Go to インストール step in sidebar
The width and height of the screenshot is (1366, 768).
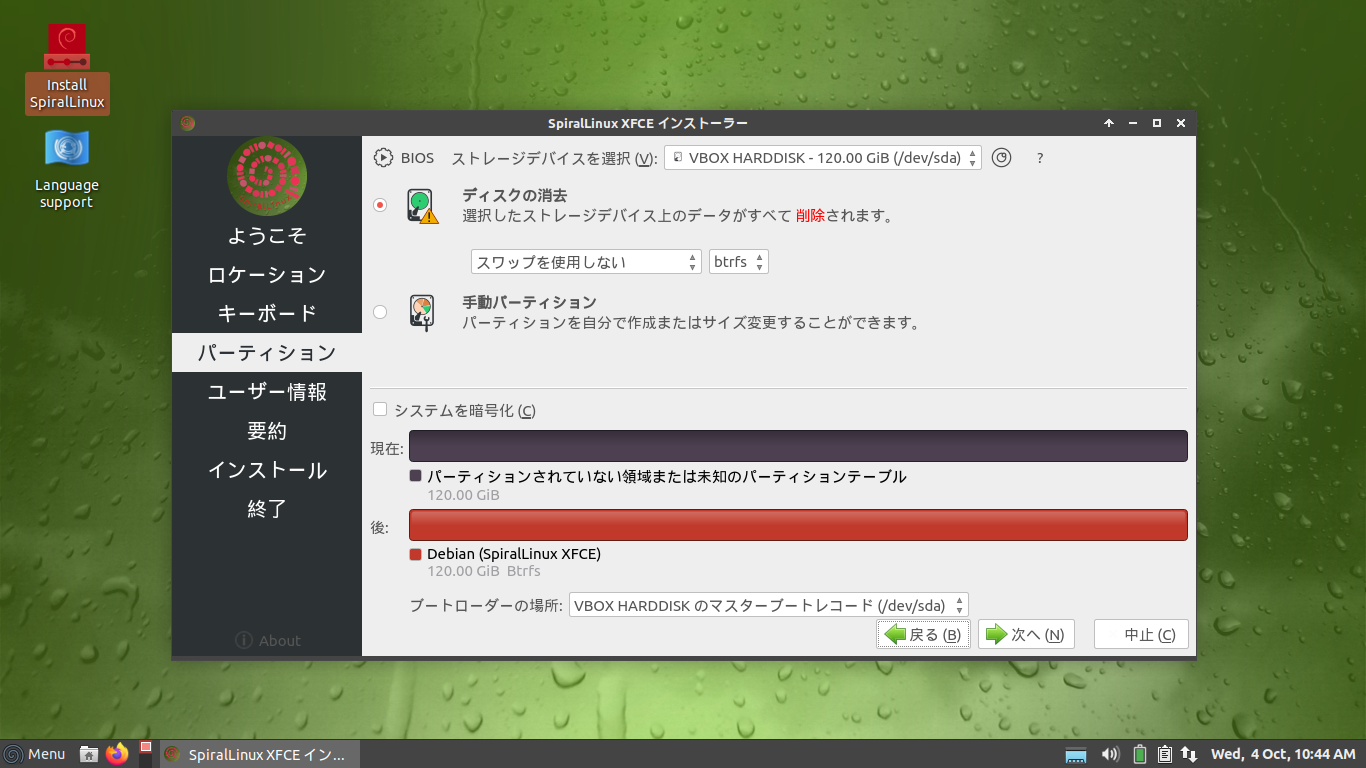pos(267,470)
